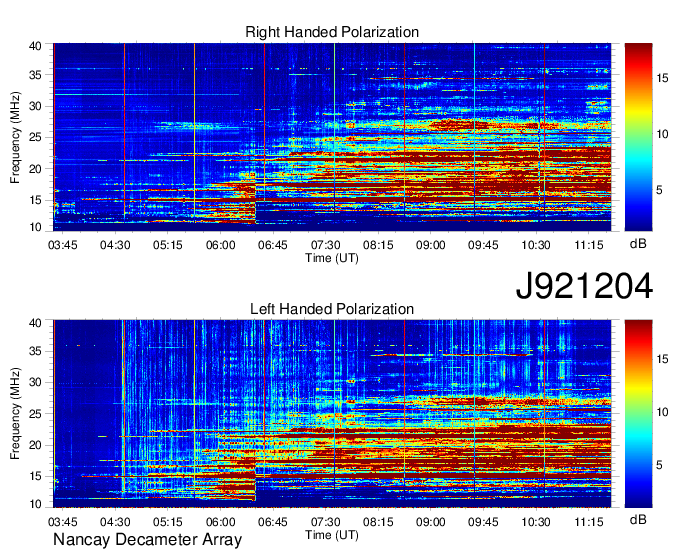Click 08:15 time tick in Right Handed panel
This screenshot has height=552, width=680.
coord(378,245)
